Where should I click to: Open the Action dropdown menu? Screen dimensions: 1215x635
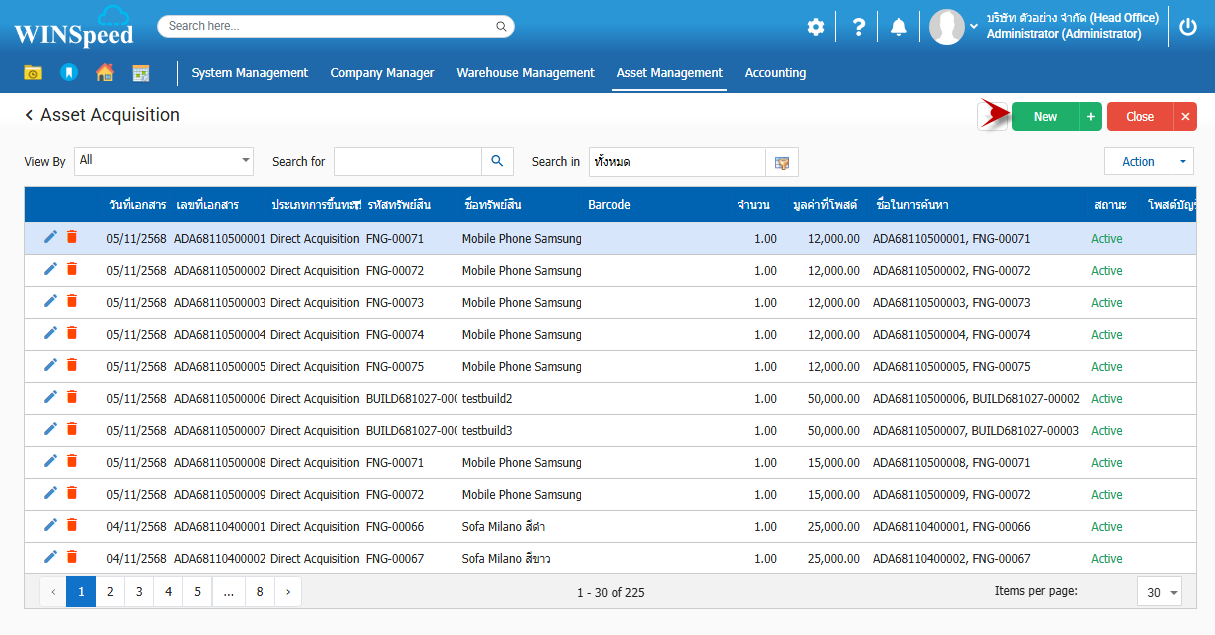[1148, 161]
